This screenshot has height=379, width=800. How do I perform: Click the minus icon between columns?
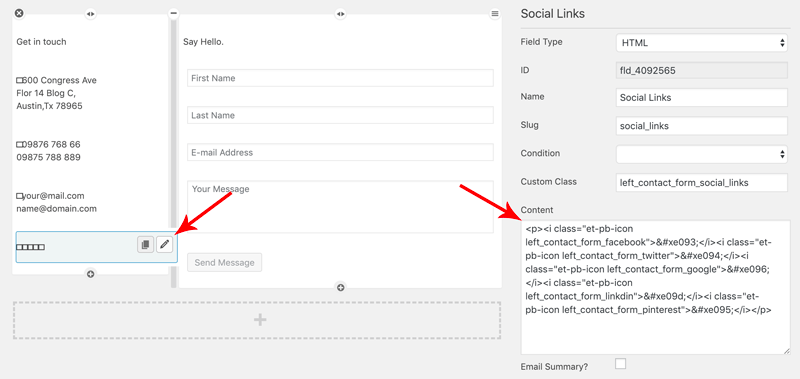pyautogui.click(x=174, y=14)
